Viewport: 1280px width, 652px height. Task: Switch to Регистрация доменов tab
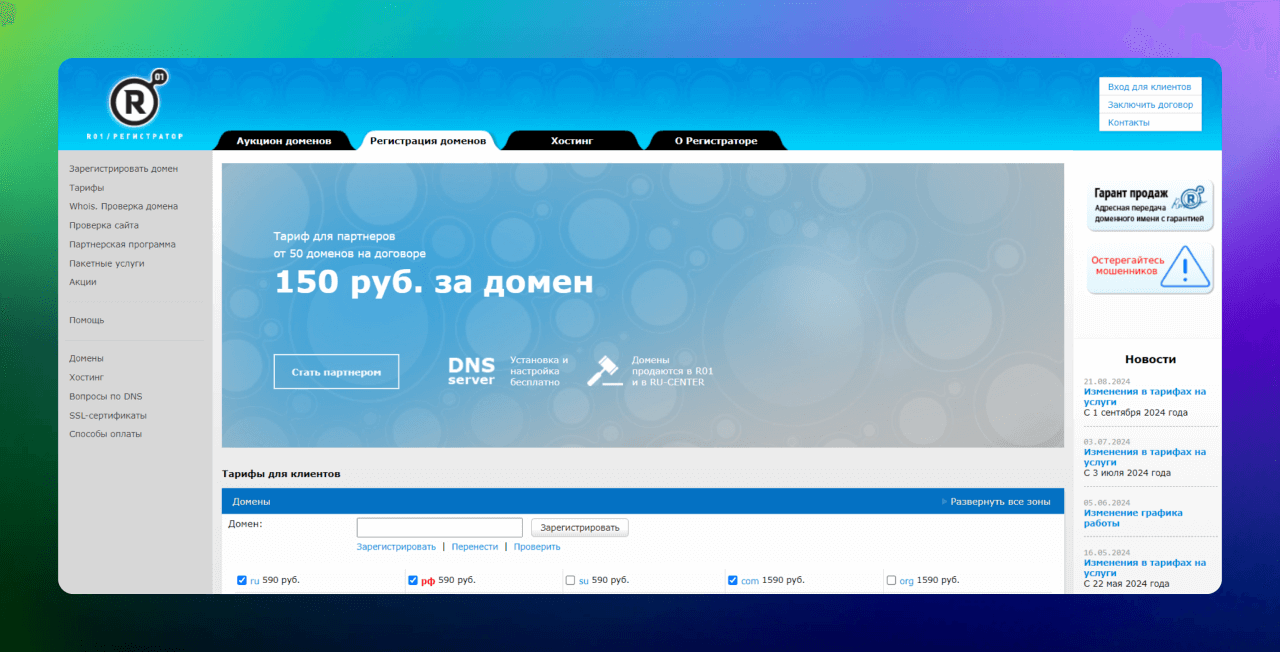point(428,141)
